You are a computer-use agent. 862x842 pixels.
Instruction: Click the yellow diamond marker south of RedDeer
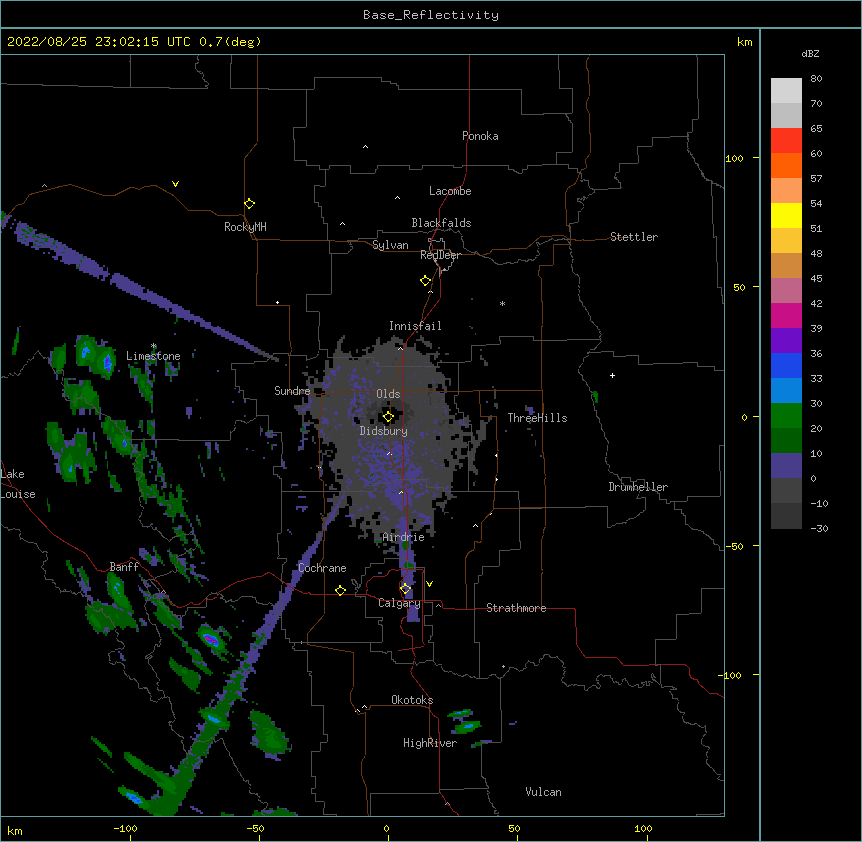tap(426, 281)
